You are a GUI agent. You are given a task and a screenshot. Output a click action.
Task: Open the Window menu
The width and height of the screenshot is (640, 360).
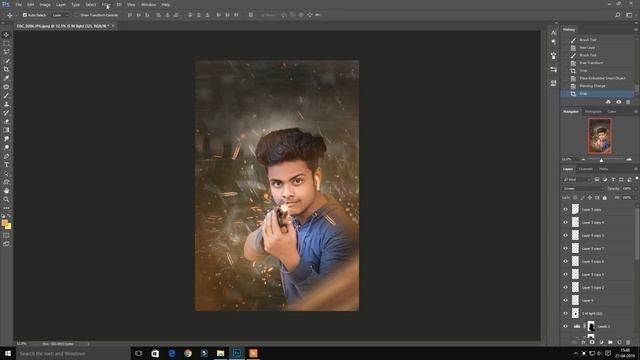tap(148, 4)
